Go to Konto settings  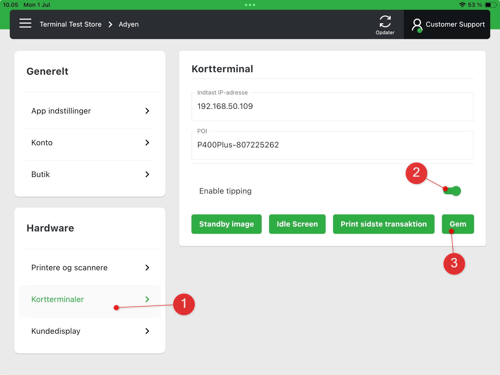pyautogui.click(x=90, y=143)
